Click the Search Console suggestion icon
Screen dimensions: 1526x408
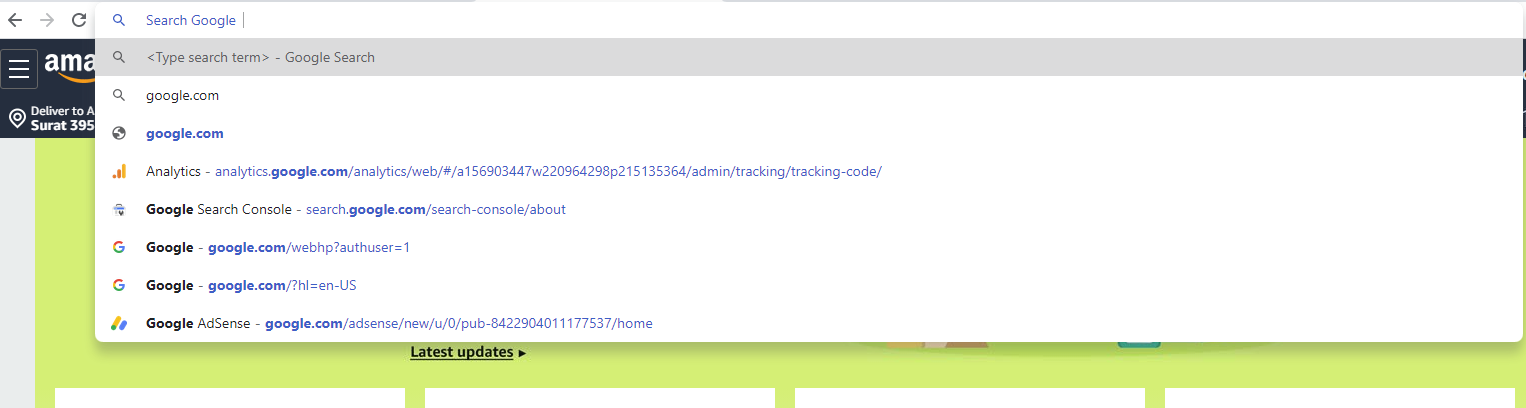pos(119,209)
